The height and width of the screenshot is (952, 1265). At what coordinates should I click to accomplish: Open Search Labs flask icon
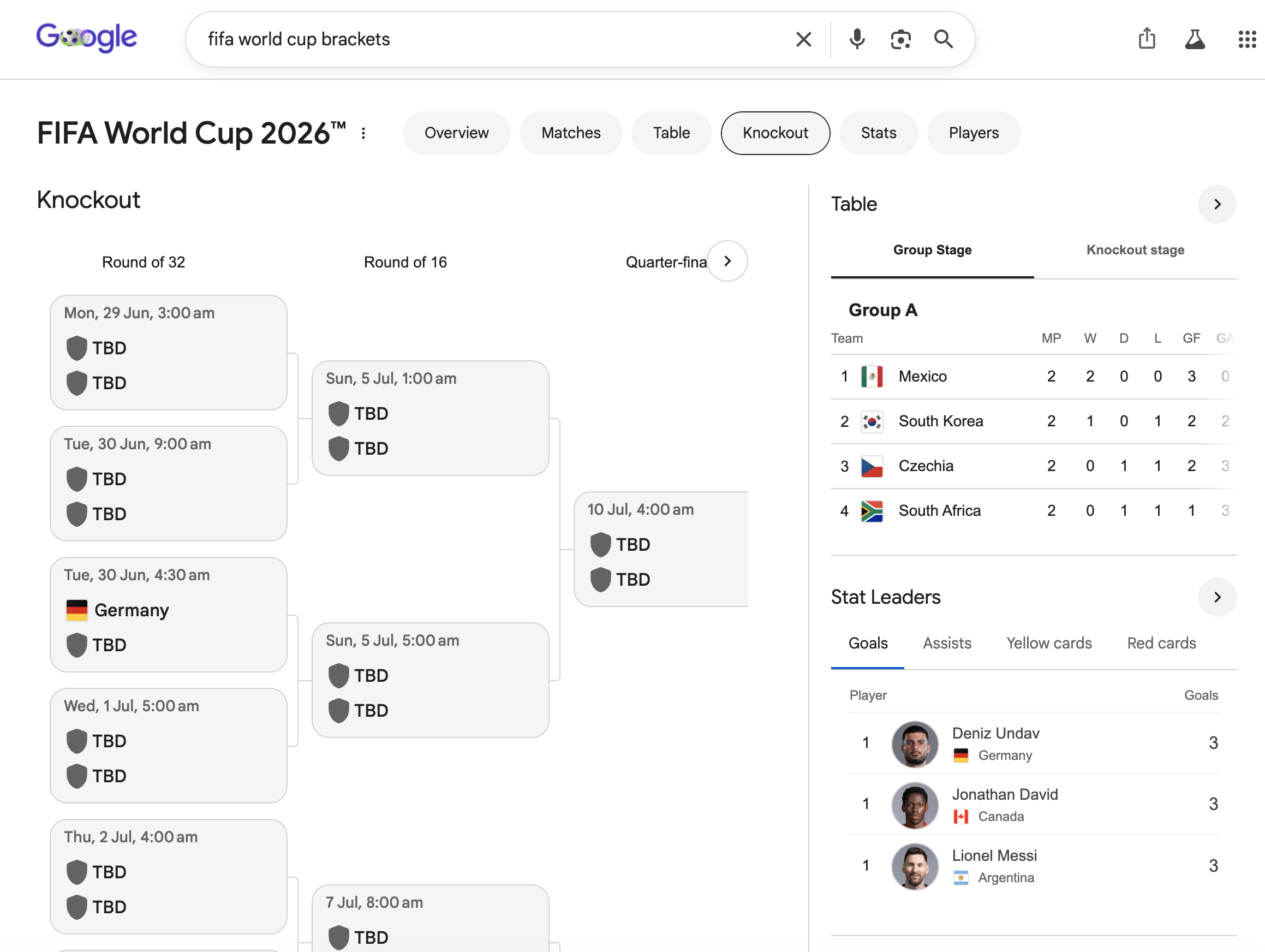tap(1195, 39)
